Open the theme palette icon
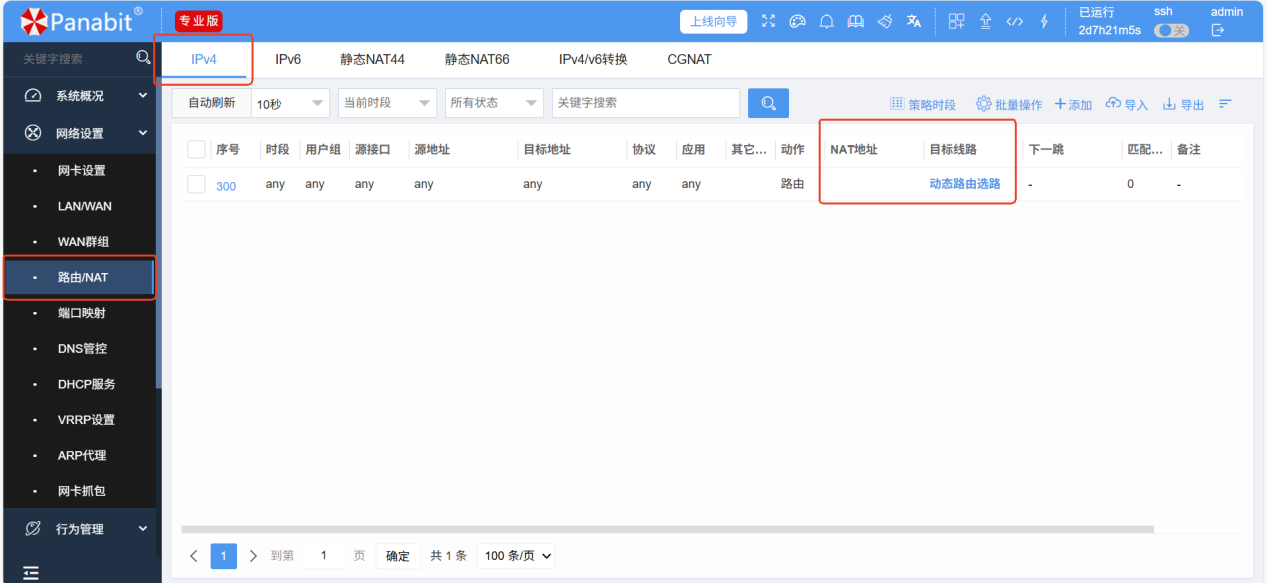This screenshot has width=1267, height=583. tap(797, 22)
